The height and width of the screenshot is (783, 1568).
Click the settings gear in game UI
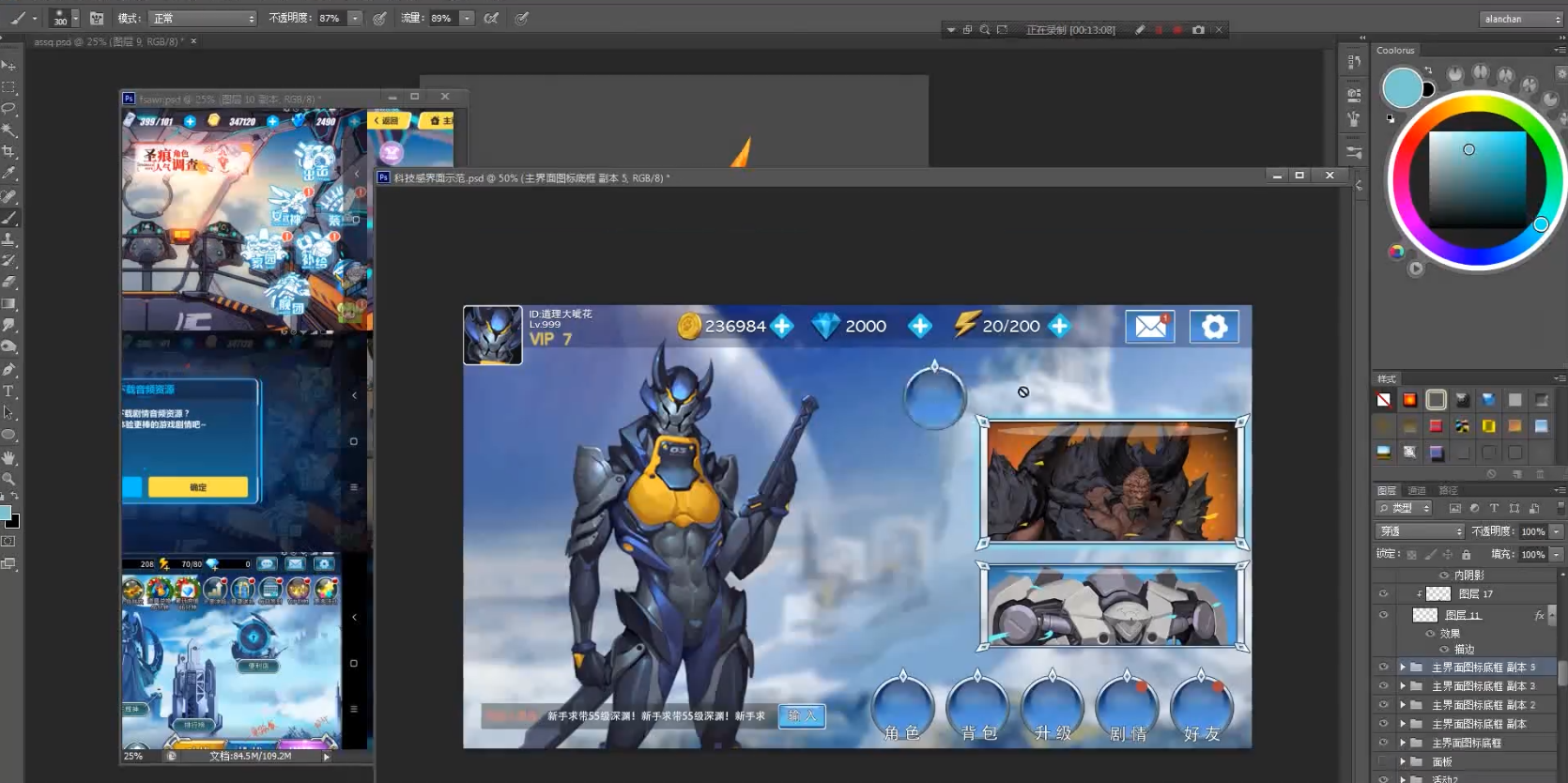[x=1214, y=326]
